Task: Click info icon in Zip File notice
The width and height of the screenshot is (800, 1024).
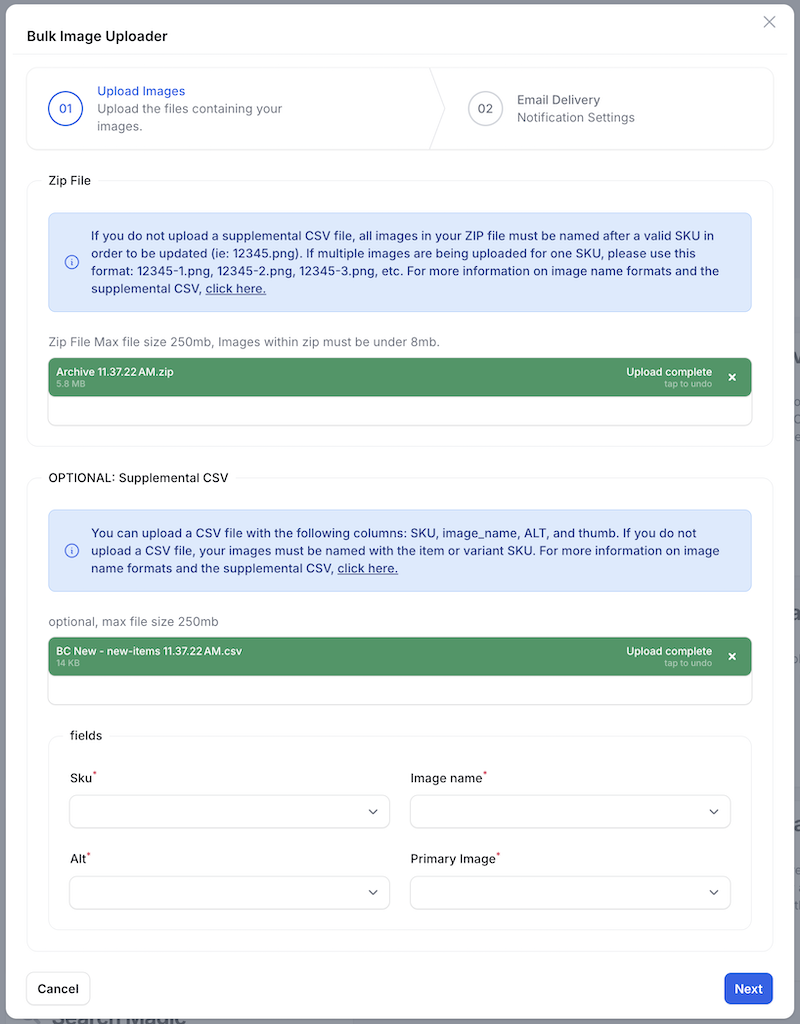Action: tap(71, 263)
